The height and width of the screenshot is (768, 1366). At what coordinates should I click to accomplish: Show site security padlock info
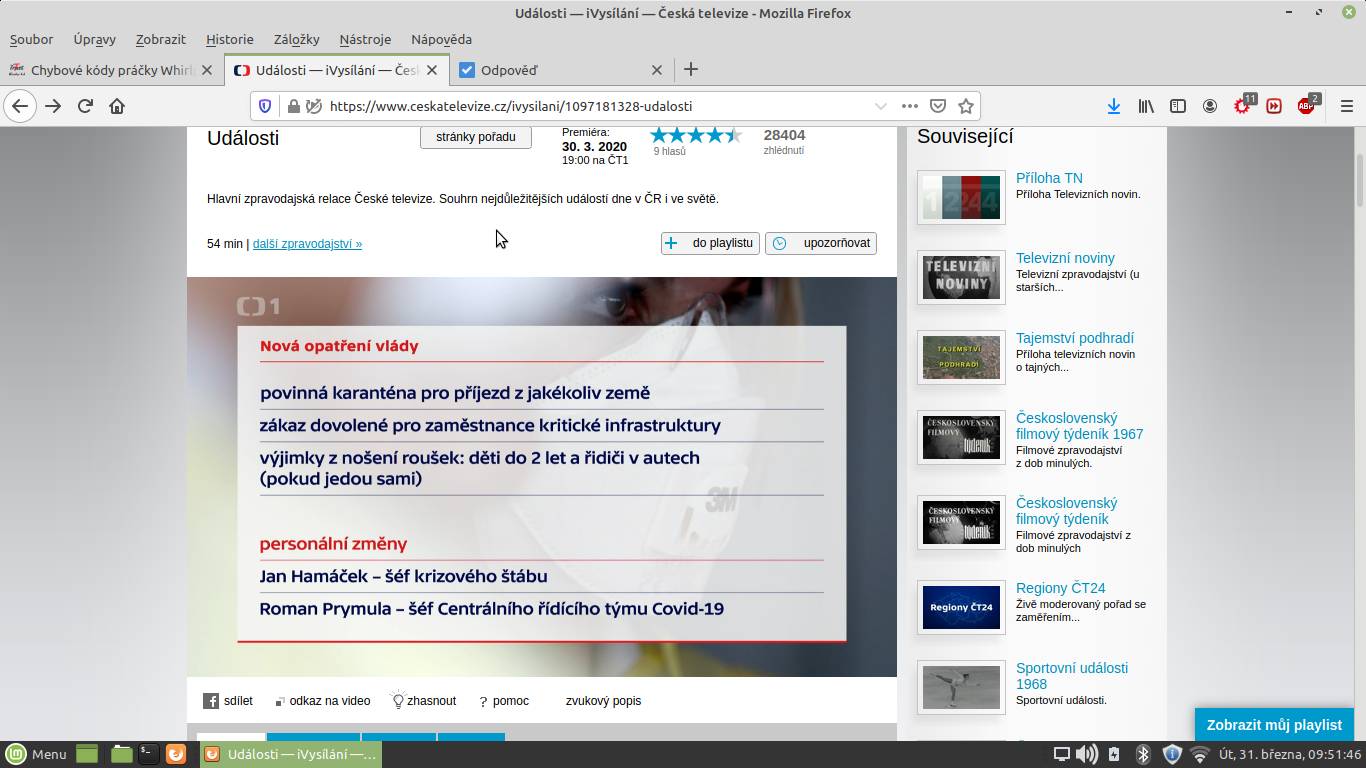click(x=293, y=106)
